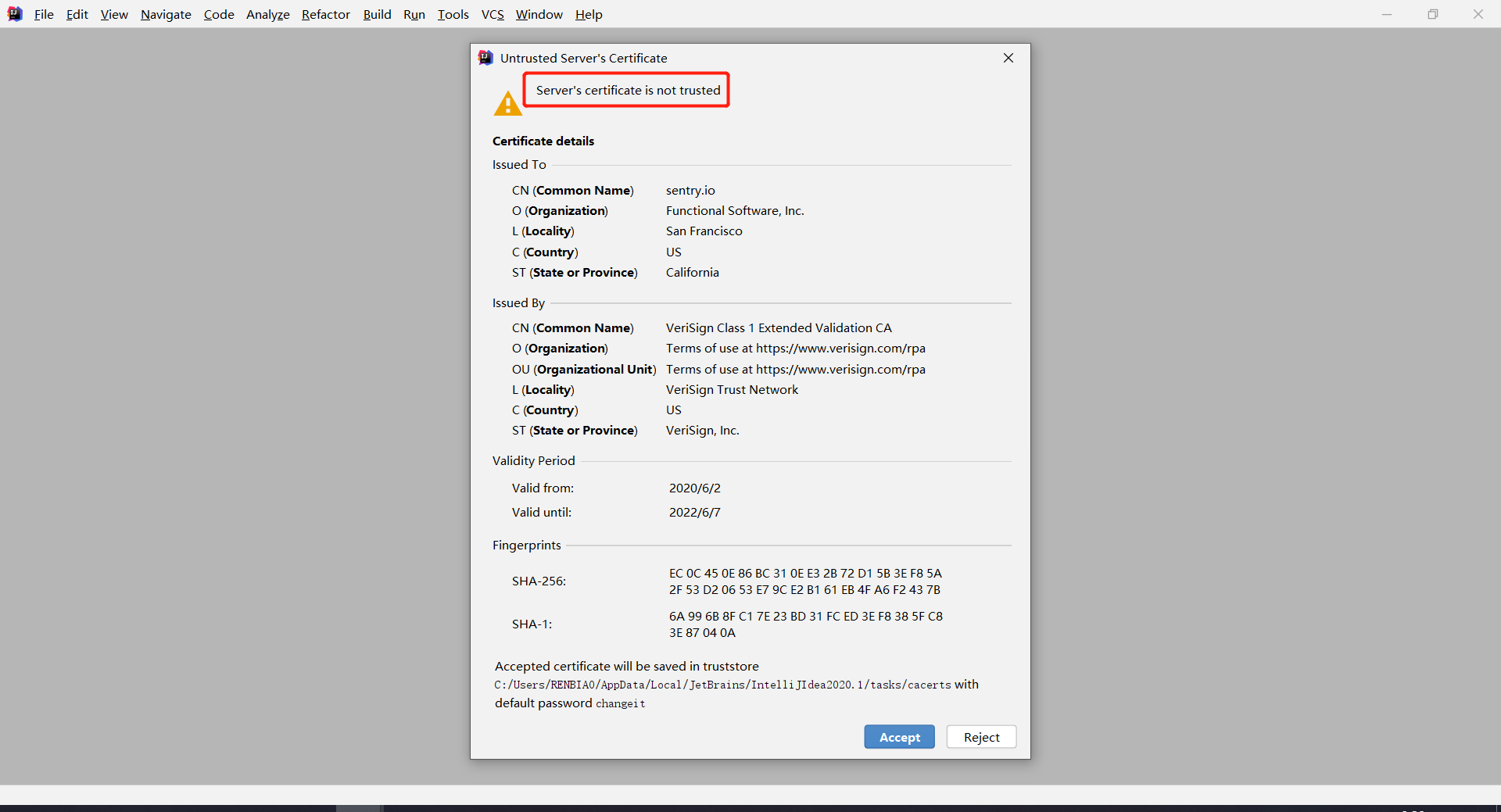
Task: Open the Build menu
Action: [x=377, y=14]
